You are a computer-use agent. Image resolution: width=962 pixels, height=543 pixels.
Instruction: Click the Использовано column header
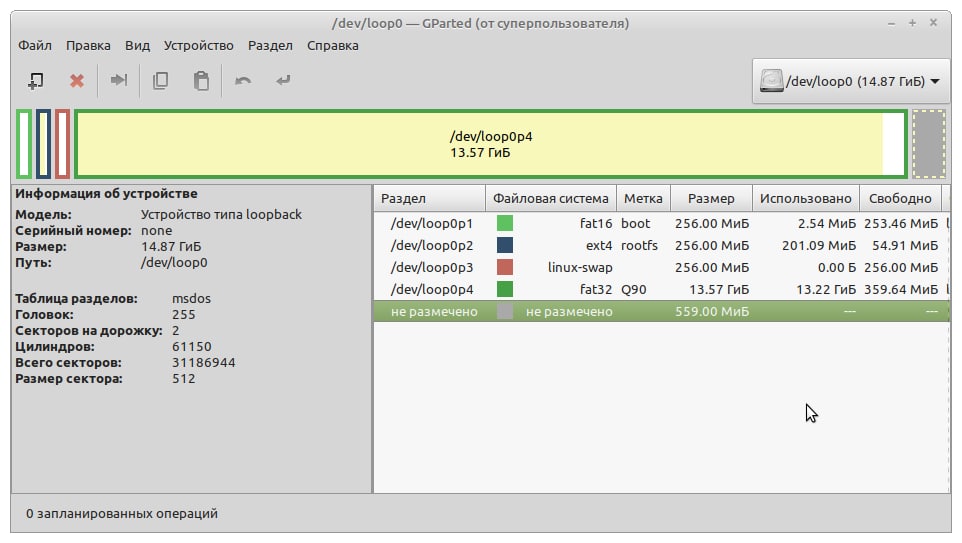tap(806, 198)
